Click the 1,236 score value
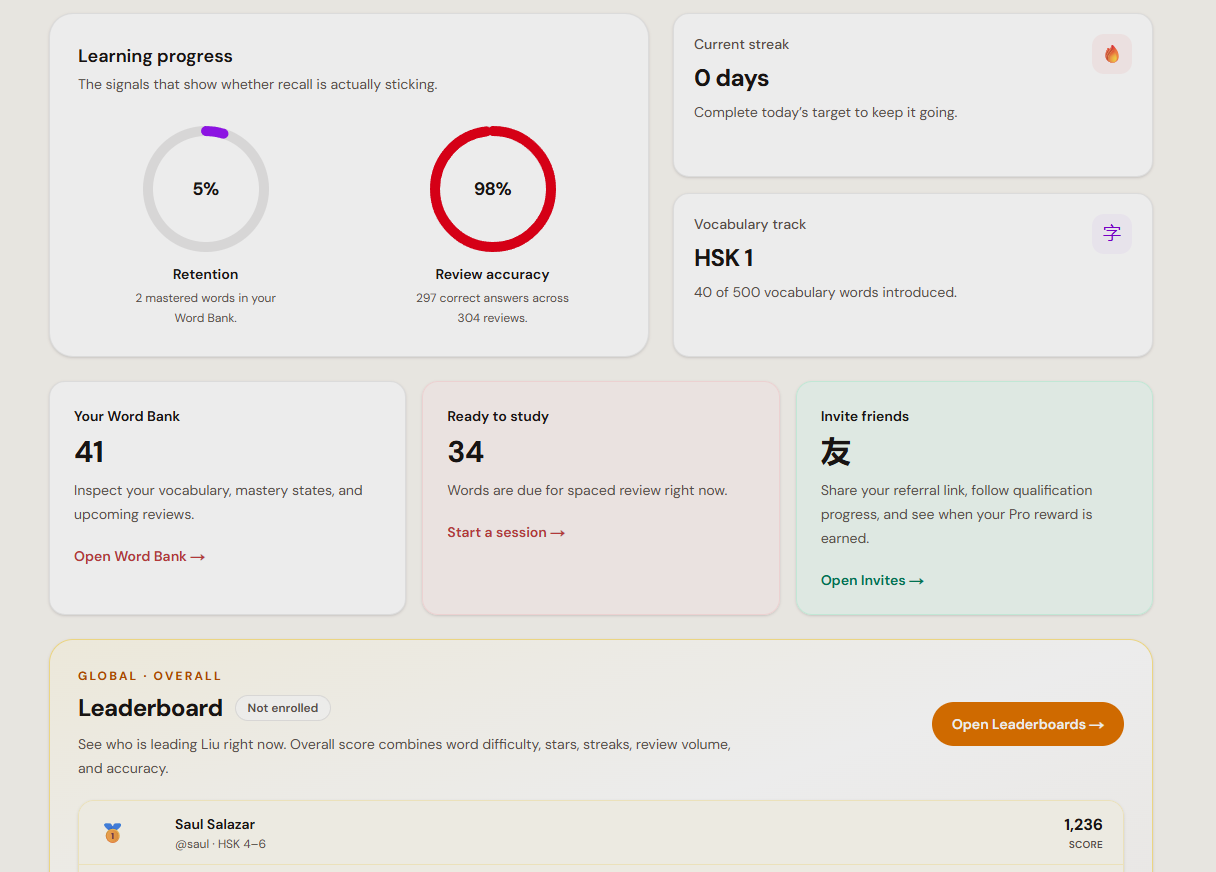This screenshot has width=1216, height=872. pos(1083,825)
